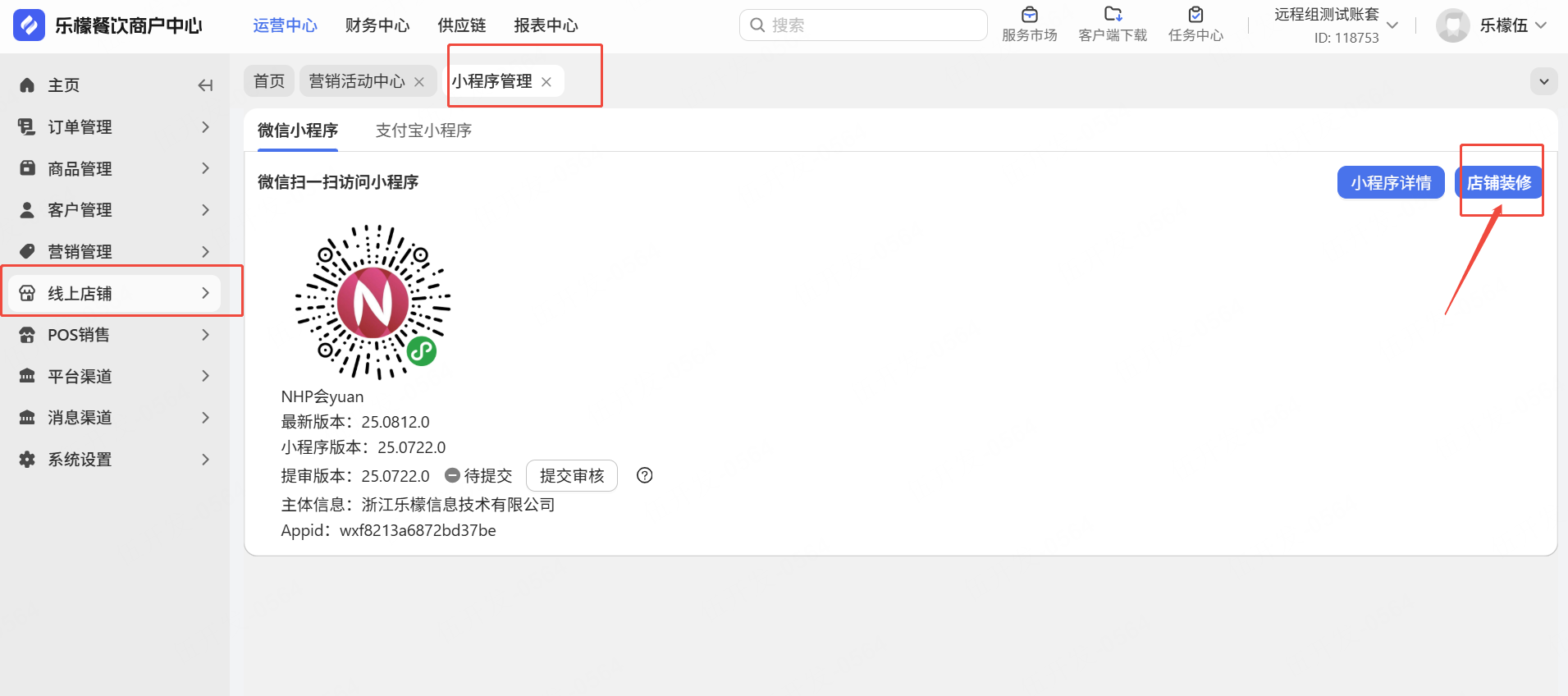Open the 任务中心 task center icon
Viewport: 1568px width, 696px height.
point(1195,15)
